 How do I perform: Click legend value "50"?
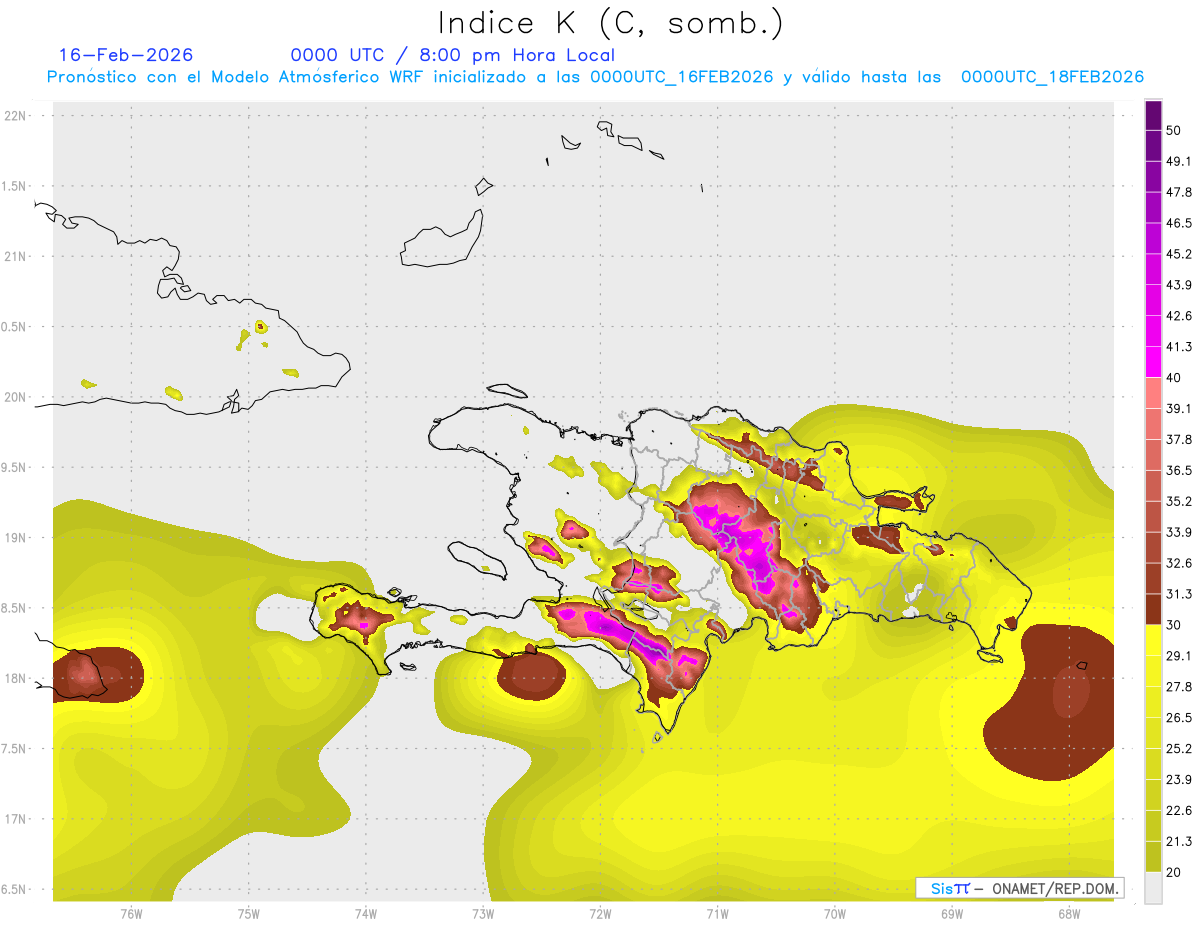[x=1174, y=131]
